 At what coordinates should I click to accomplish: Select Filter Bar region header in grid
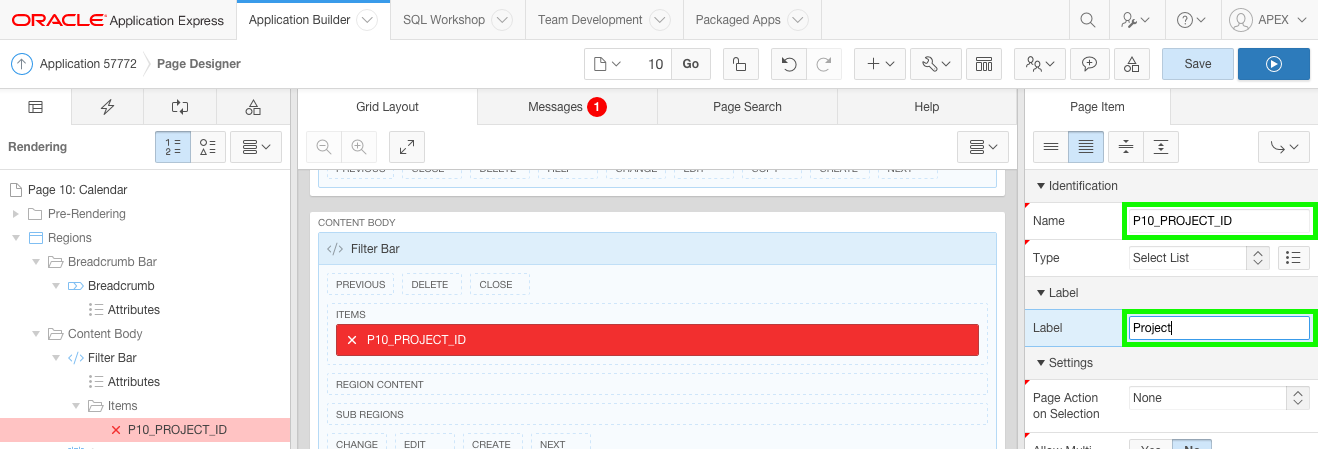(x=657, y=248)
